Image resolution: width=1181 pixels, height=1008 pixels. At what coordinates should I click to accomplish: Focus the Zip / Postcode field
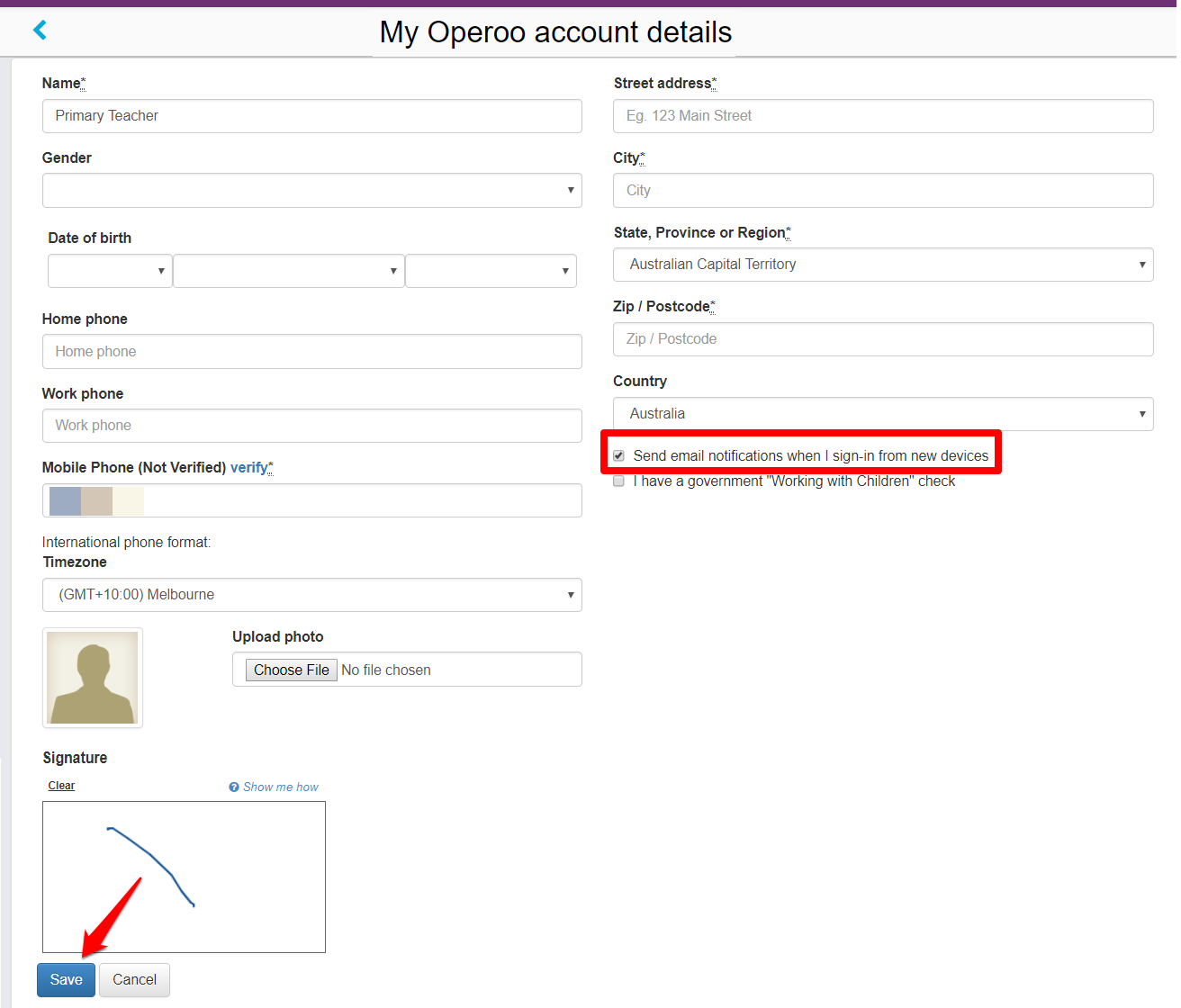[883, 339]
